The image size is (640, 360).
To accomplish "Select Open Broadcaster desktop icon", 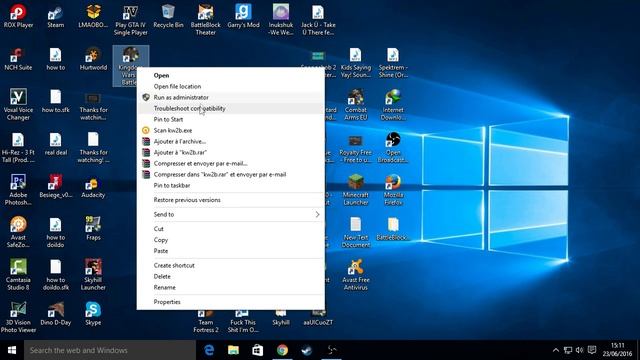I will tap(393, 147).
